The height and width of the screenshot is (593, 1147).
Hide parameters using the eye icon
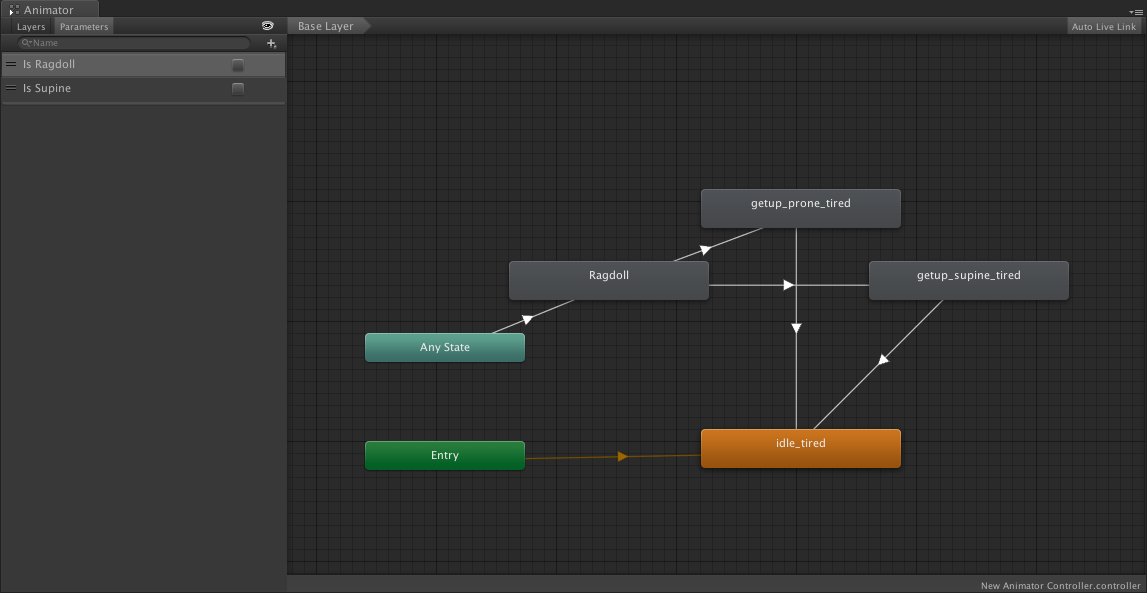tap(268, 26)
